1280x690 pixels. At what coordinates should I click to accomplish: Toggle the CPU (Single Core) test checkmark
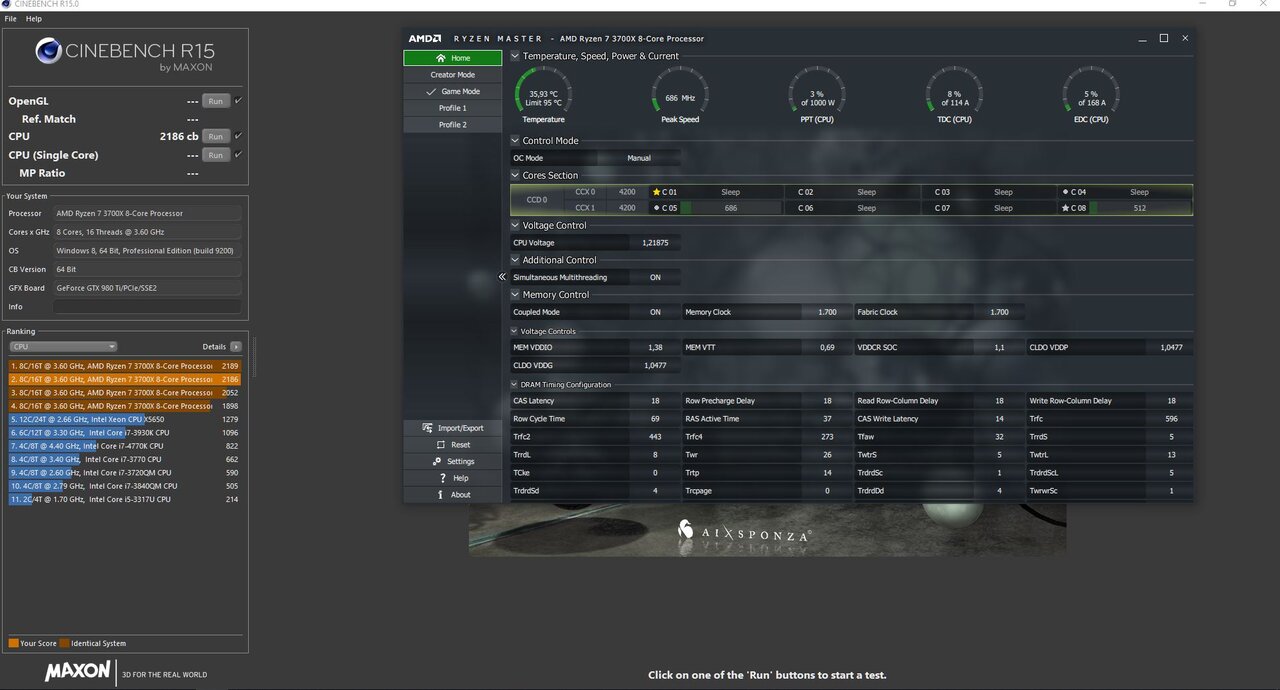(x=238, y=155)
